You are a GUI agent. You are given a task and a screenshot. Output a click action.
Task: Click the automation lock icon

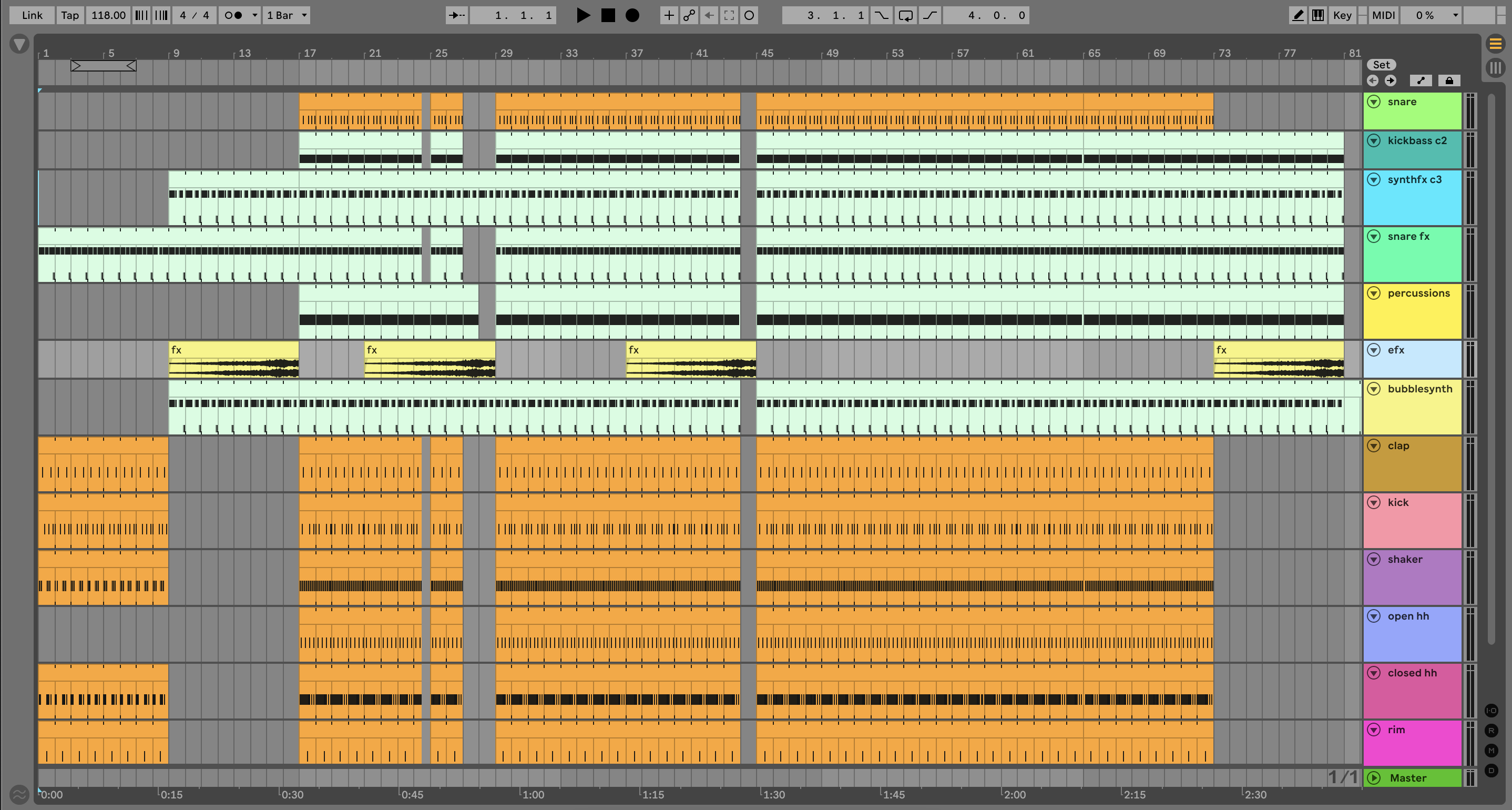click(x=1448, y=80)
